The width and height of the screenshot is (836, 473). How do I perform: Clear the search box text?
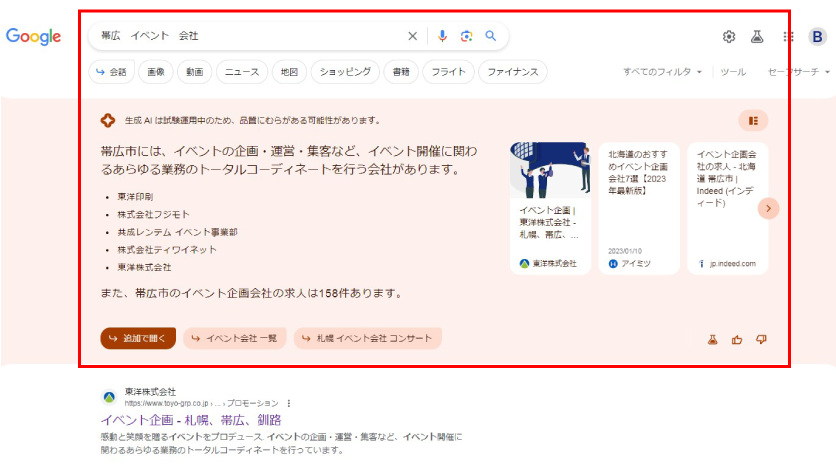(x=412, y=36)
